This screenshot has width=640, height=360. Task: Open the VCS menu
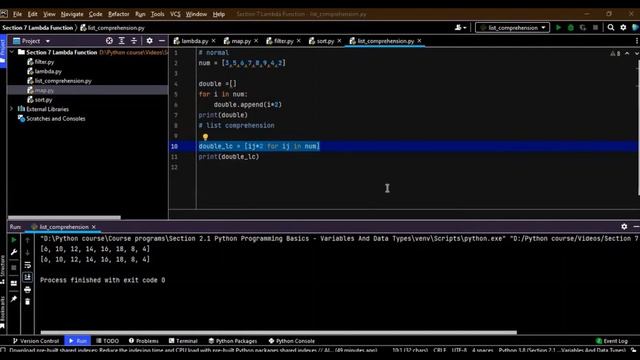[x=175, y=14]
